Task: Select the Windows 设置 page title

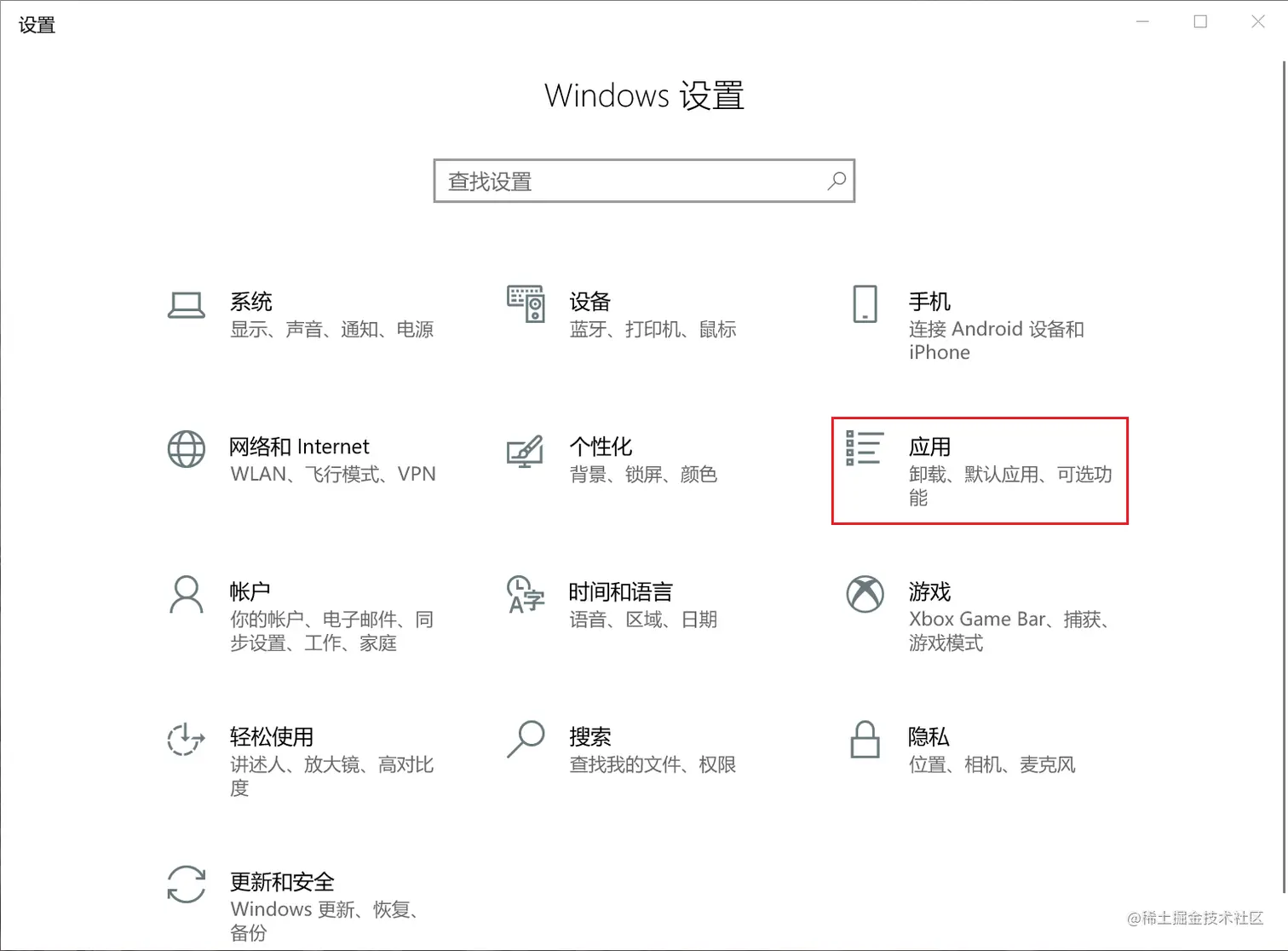Action: click(x=644, y=95)
